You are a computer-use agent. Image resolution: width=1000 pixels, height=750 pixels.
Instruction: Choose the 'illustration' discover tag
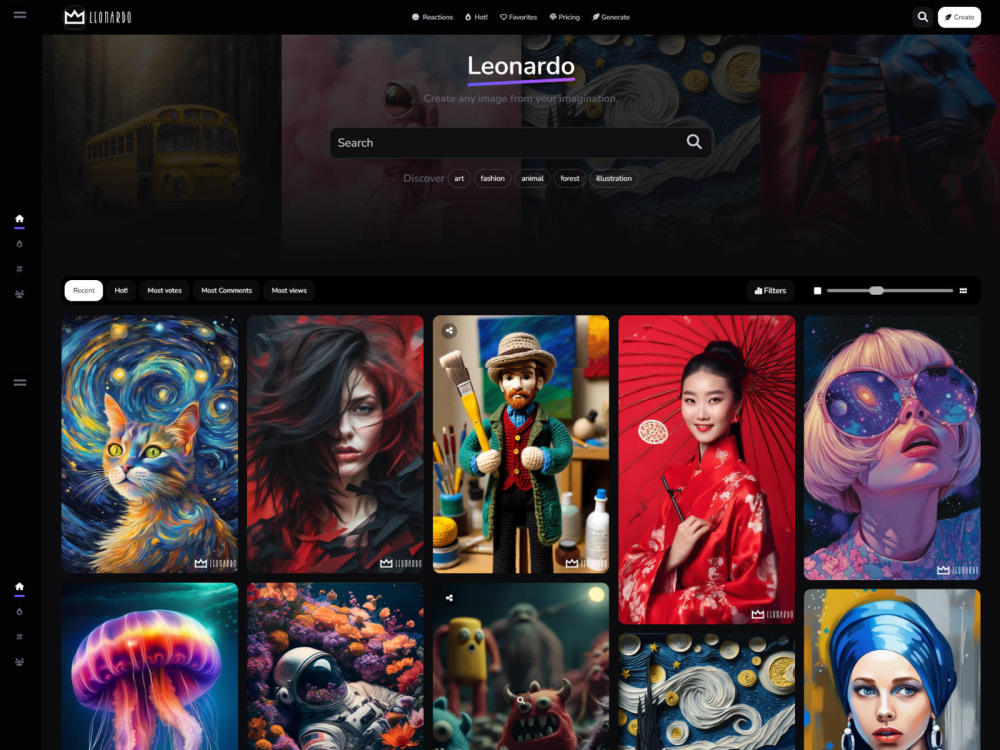click(614, 179)
